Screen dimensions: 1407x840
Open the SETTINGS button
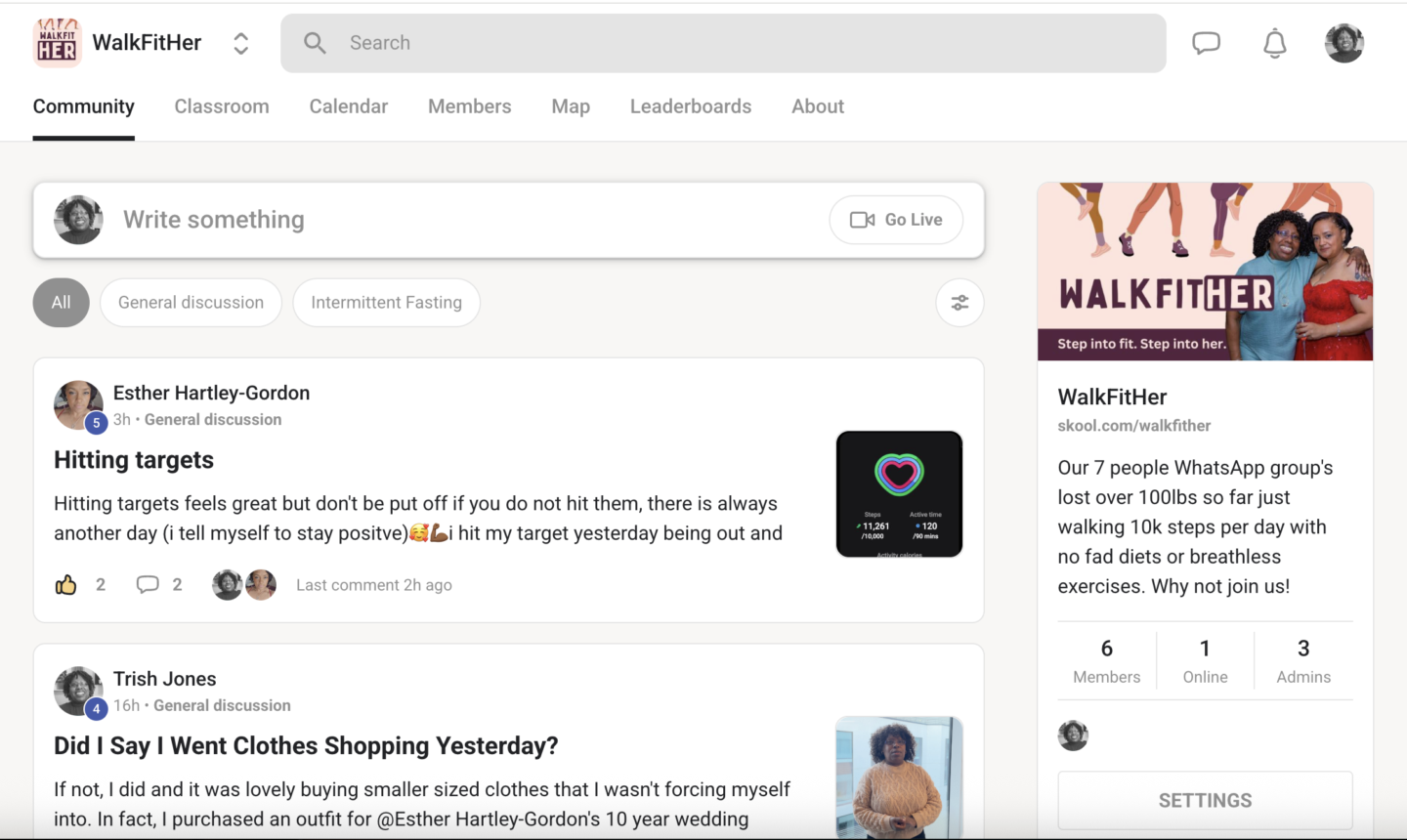point(1206,801)
